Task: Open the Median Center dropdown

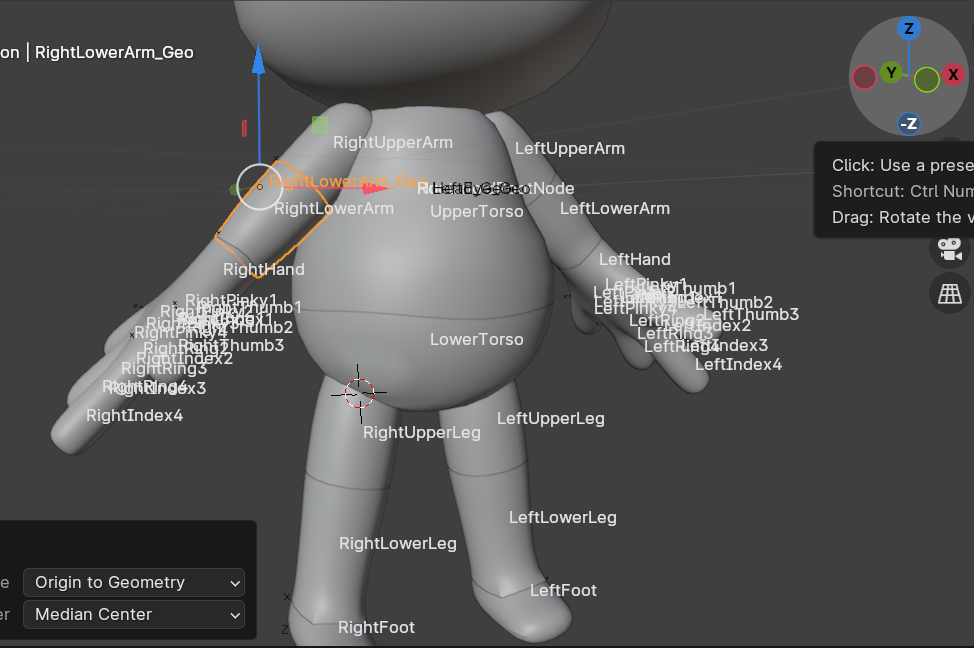Action: pos(133,615)
